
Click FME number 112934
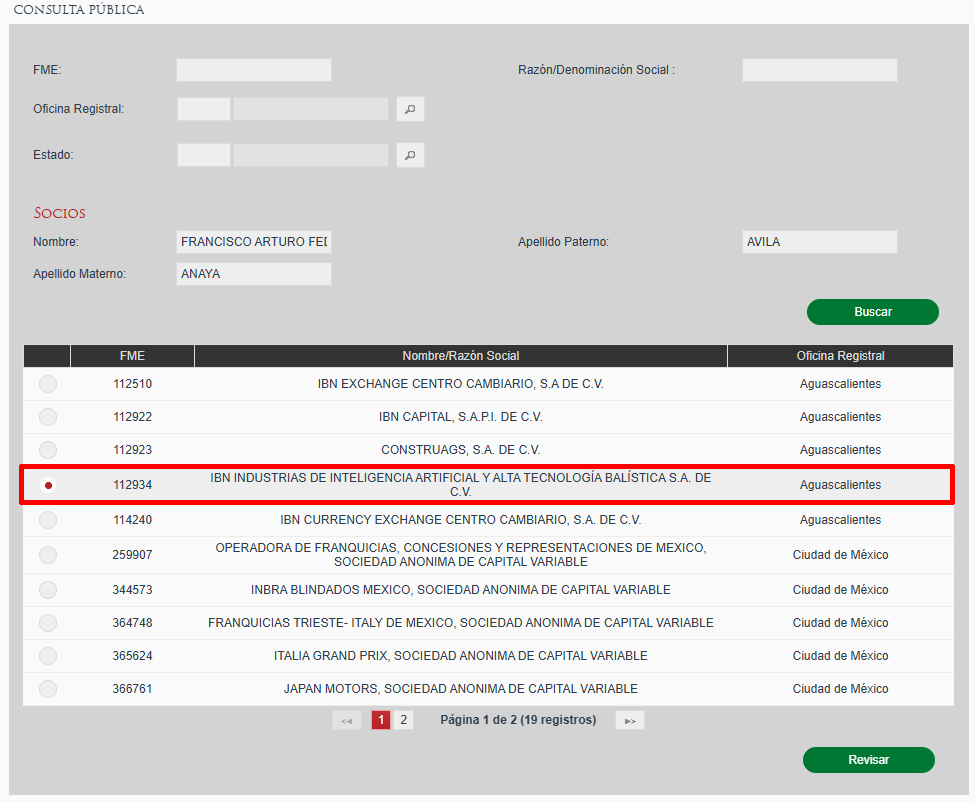tap(132, 485)
